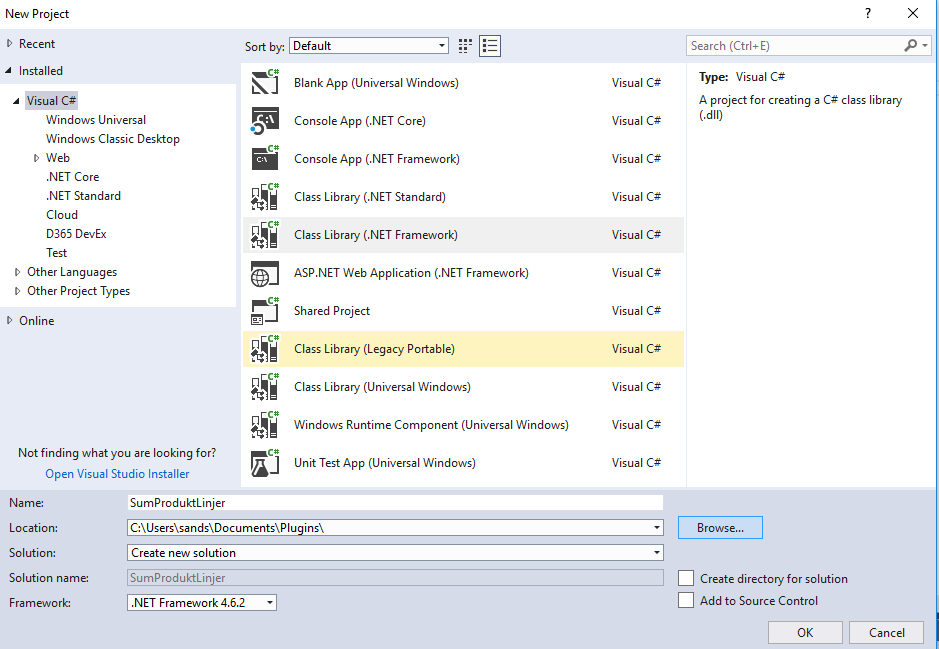
Task: Click the Windows Runtime Component template icon
Action: pos(265,425)
